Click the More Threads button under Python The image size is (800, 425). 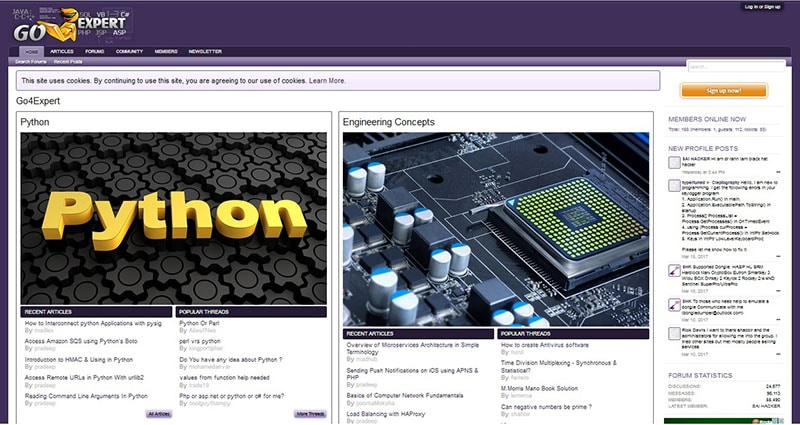coord(310,414)
